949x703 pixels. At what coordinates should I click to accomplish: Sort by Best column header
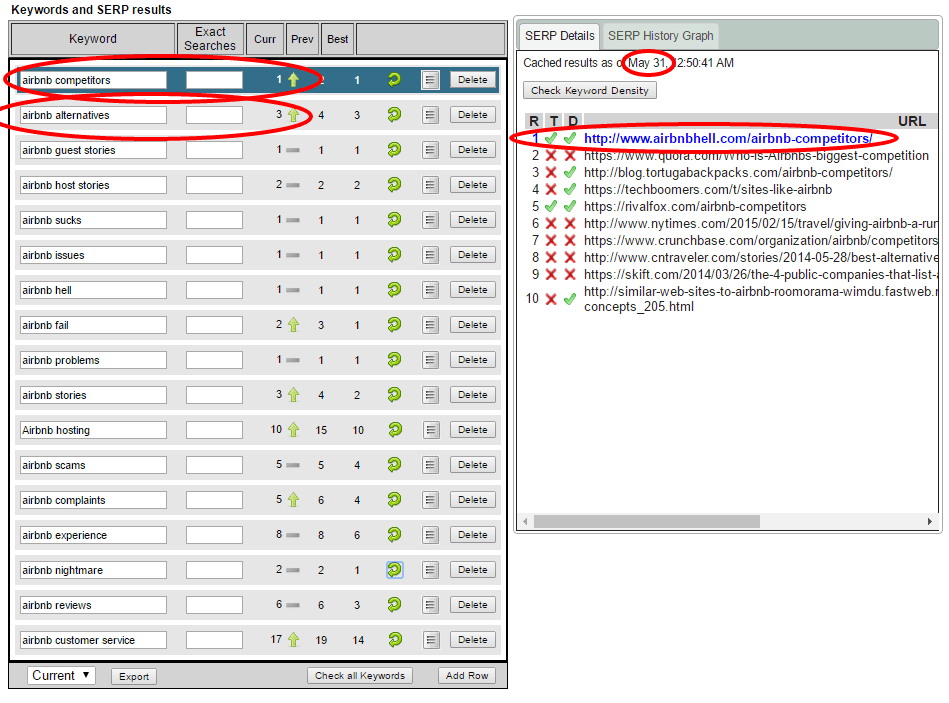coord(338,39)
